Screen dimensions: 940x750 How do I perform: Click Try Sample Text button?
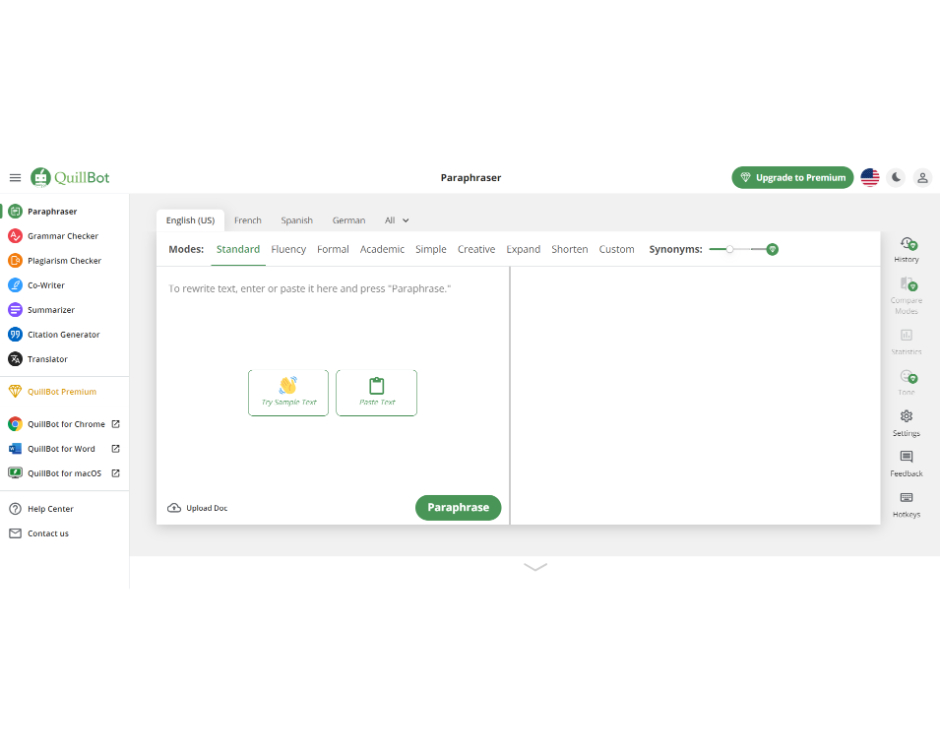pyautogui.click(x=288, y=393)
